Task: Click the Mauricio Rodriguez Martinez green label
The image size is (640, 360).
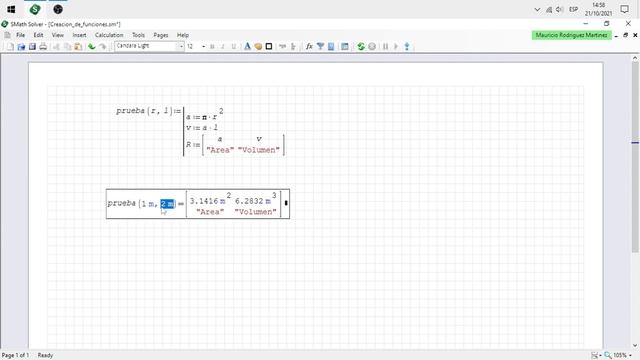Action: pos(571,35)
